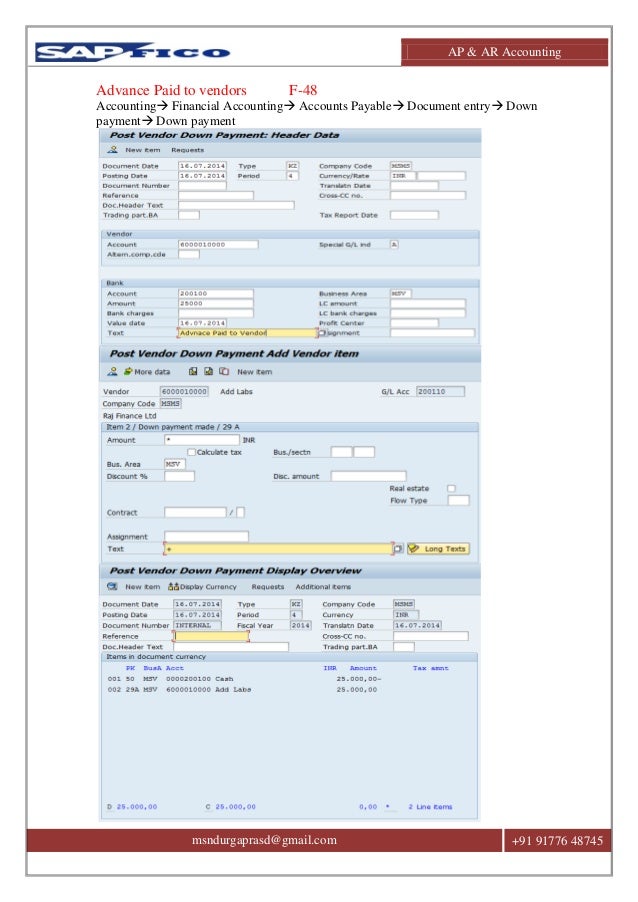Viewport: 638px width, 902px height.
Task: Click Bank Amount field 25000
Action: point(216,303)
